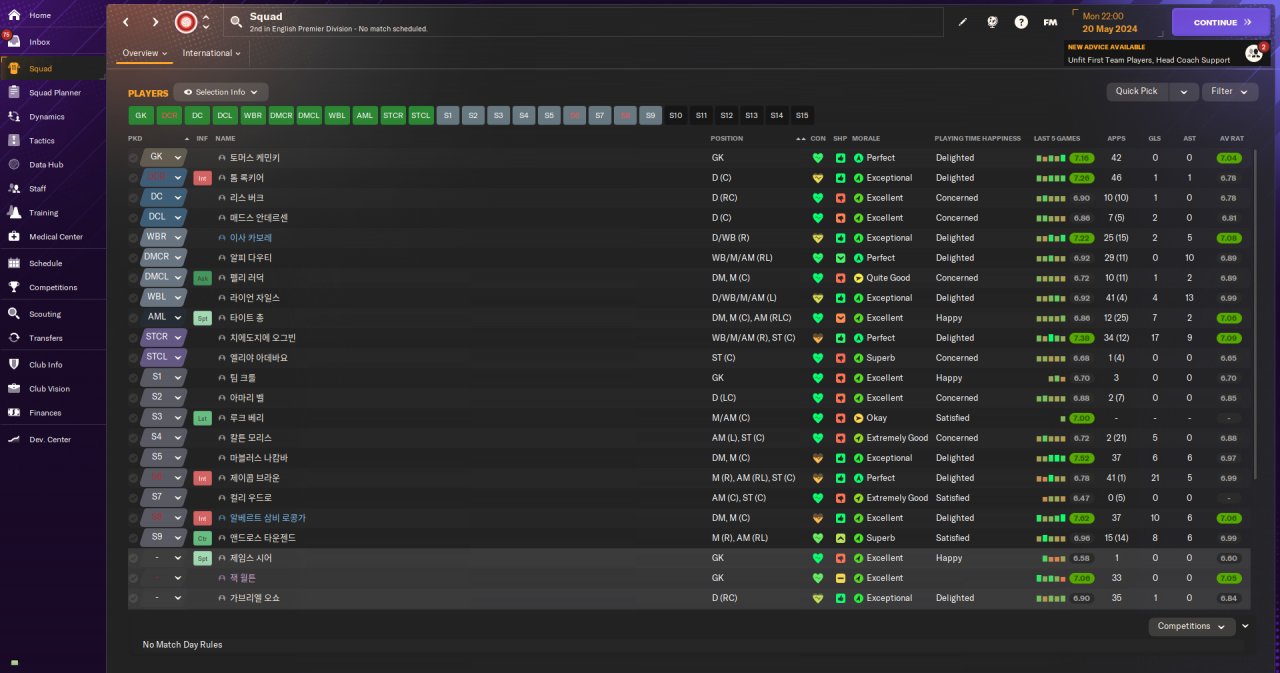This screenshot has width=1280, height=673.
Task: Open the Filter dropdown
Action: tap(1230, 91)
